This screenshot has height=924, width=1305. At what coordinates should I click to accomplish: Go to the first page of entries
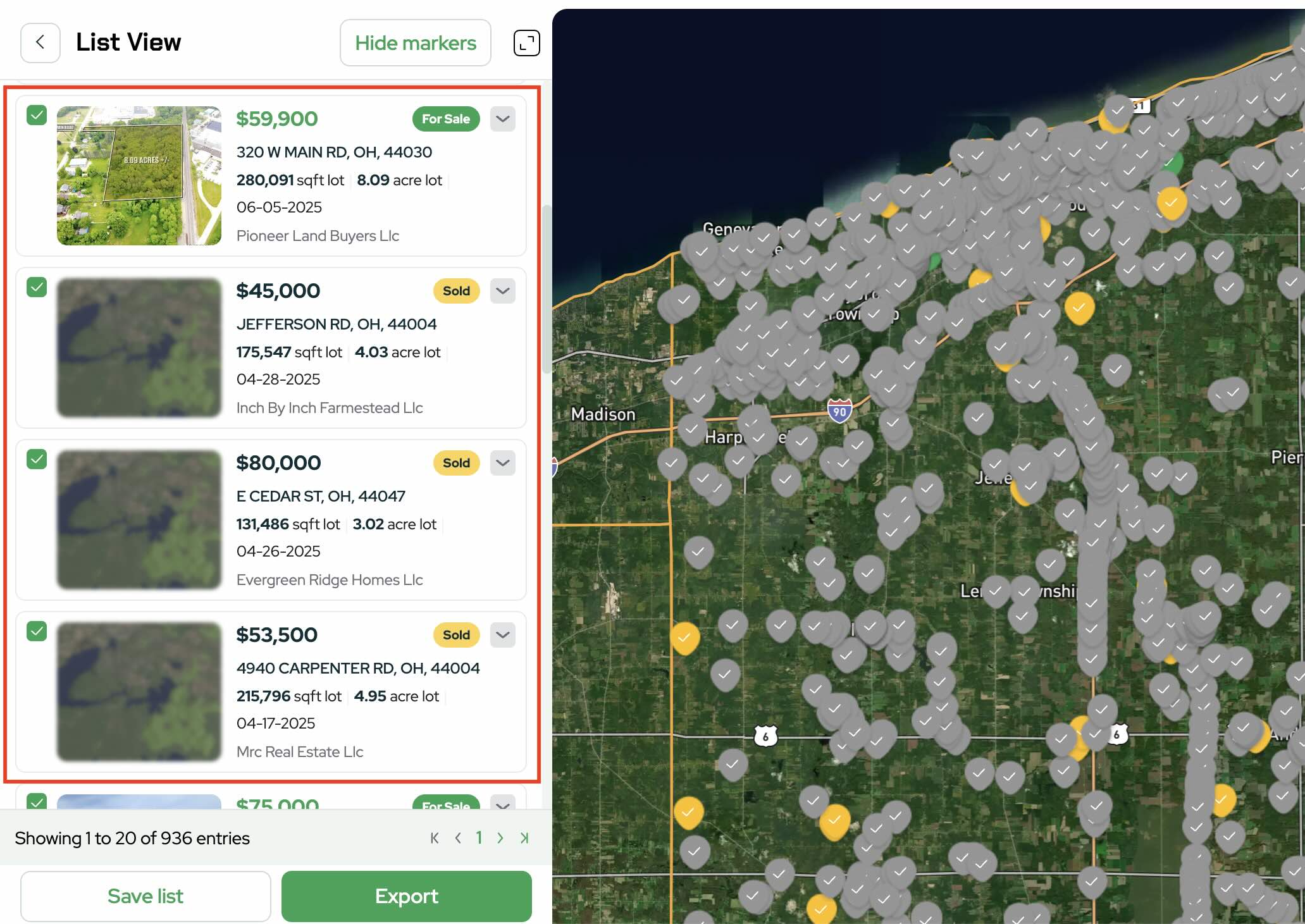coord(435,838)
